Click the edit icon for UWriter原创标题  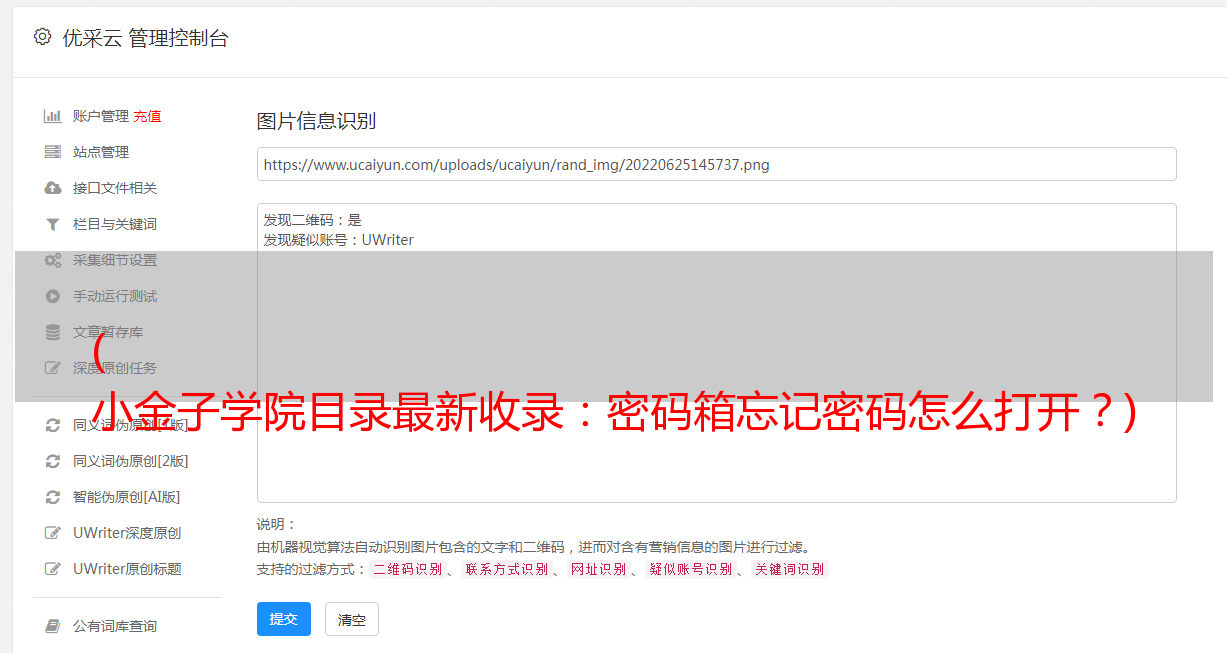point(53,569)
